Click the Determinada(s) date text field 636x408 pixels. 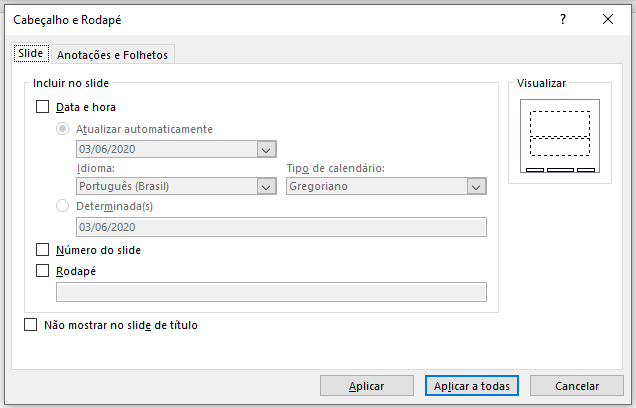click(x=281, y=227)
